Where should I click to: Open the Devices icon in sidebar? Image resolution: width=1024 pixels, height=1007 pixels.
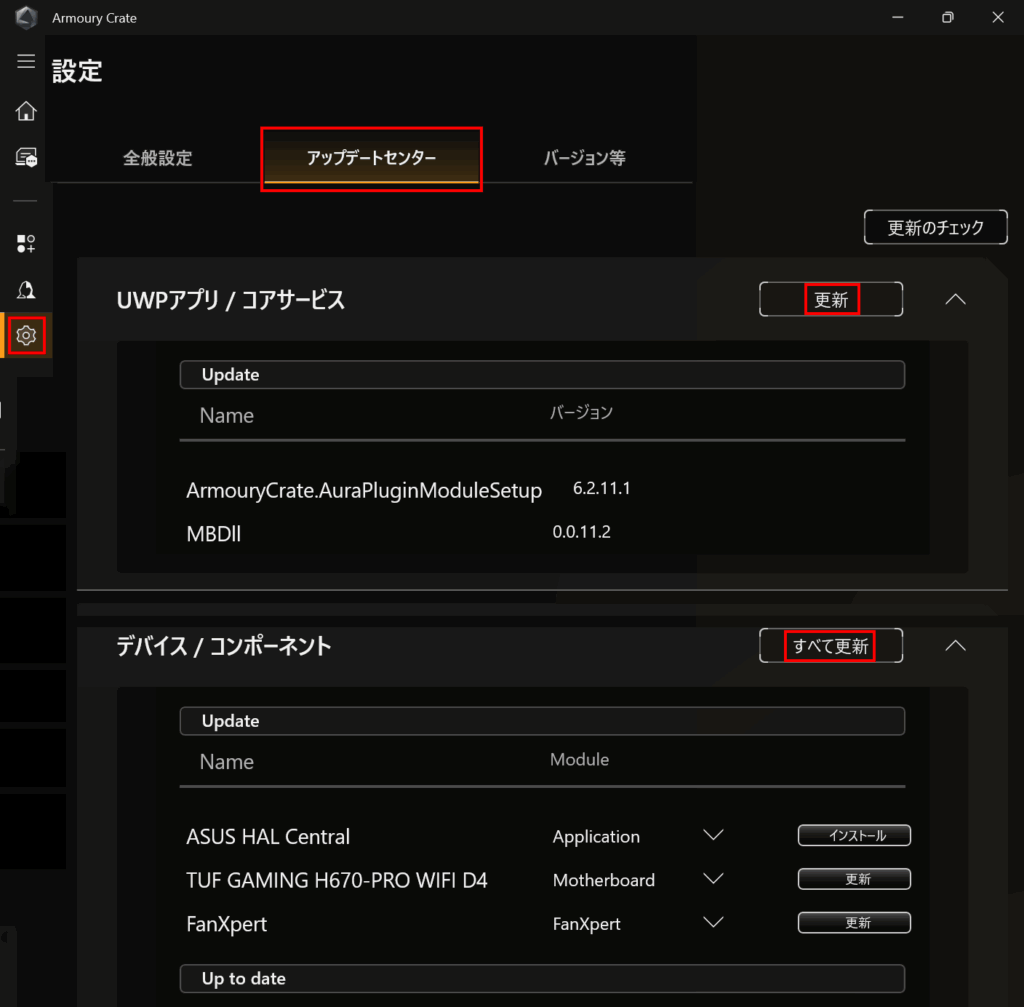26,157
